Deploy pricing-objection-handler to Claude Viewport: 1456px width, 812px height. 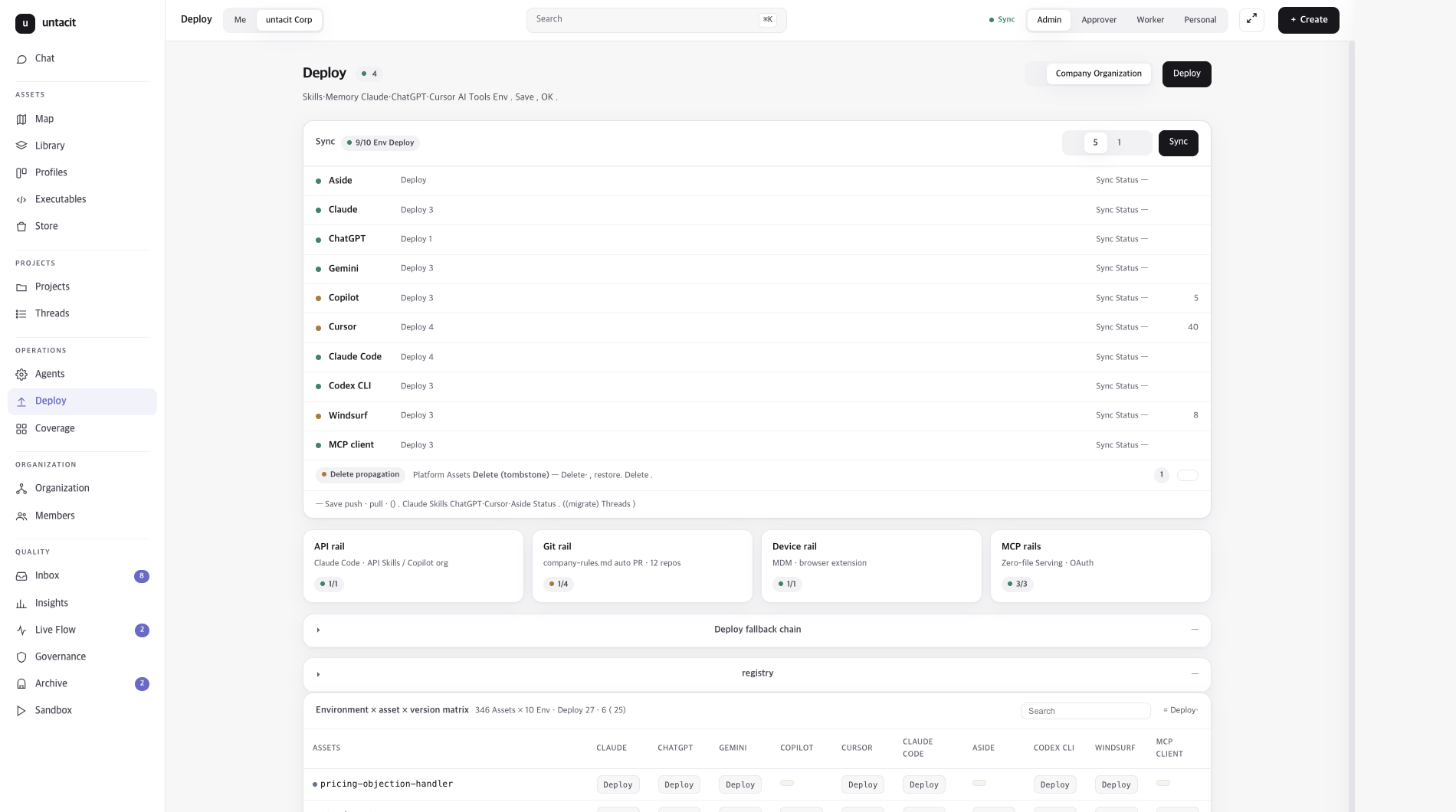(x=618, y=784)
